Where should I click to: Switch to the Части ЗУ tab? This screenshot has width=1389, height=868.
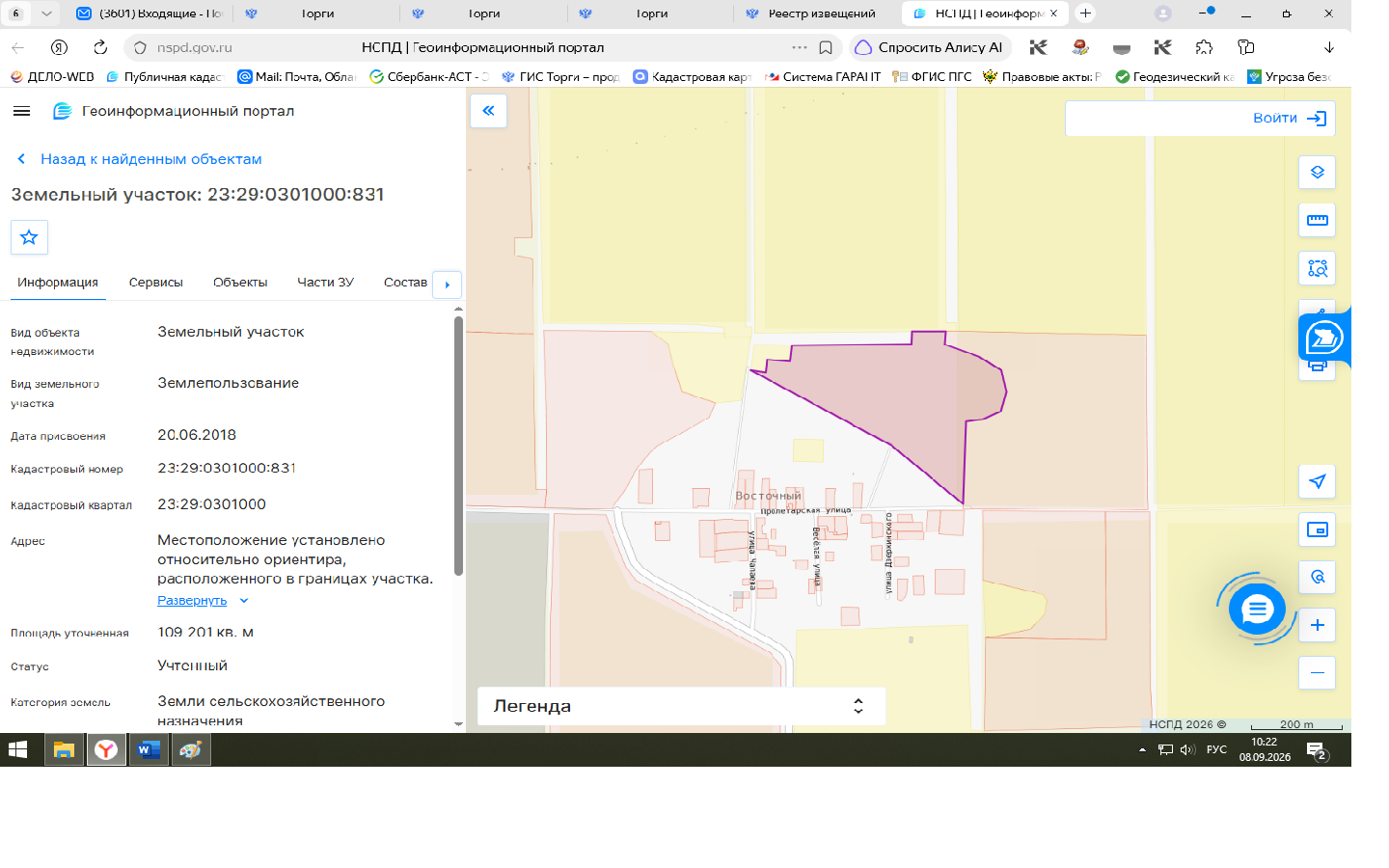coord(325,283)
